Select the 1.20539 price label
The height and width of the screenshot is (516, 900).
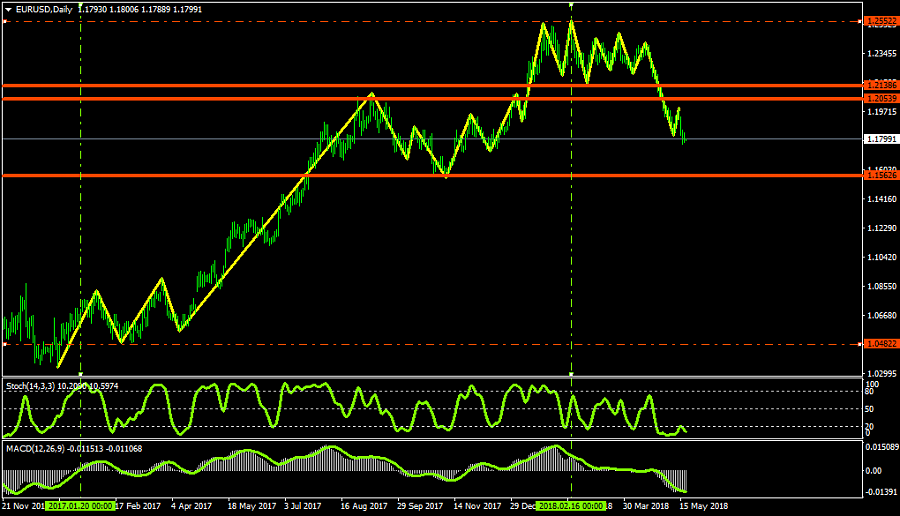point(882,99)
